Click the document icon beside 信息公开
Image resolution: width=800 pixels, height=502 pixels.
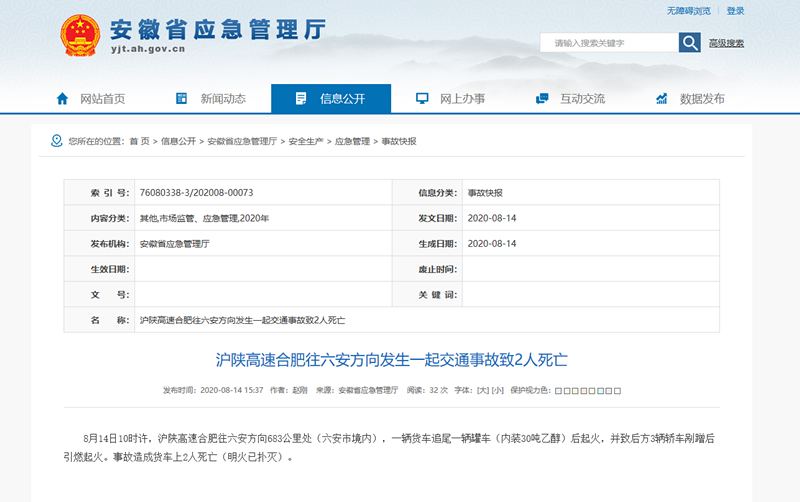pyautogui.click(x=301, y=98)
